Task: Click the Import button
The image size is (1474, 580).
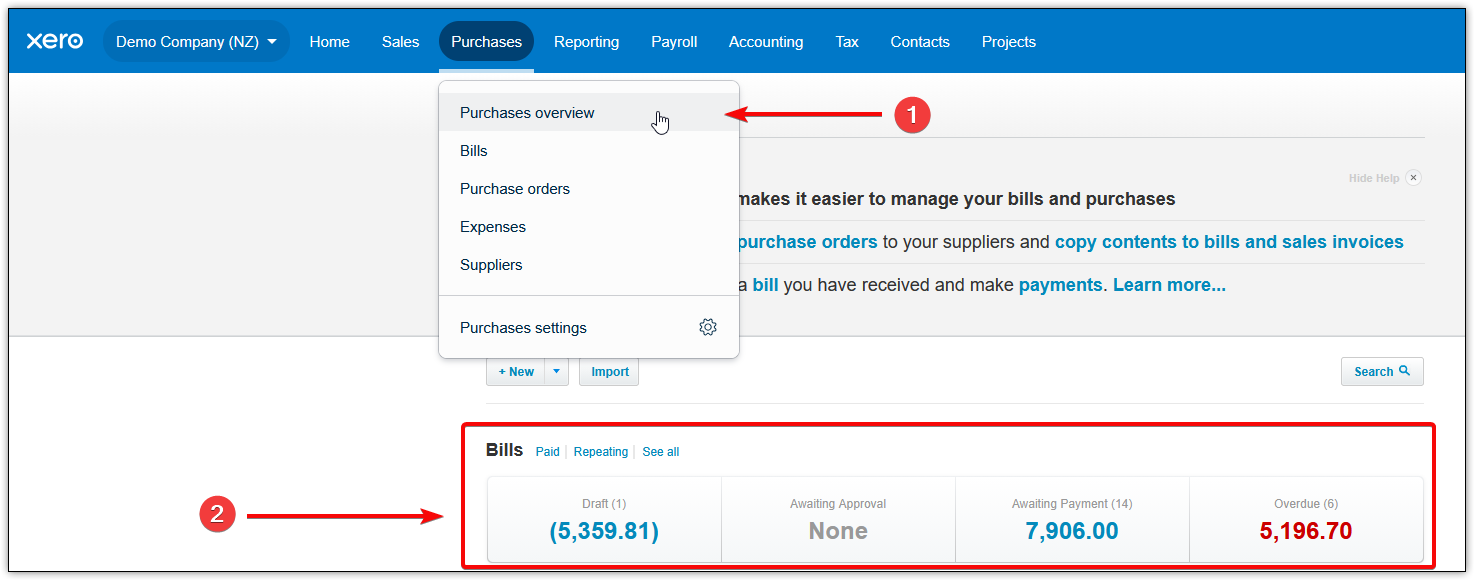Action: click(609, 372)
